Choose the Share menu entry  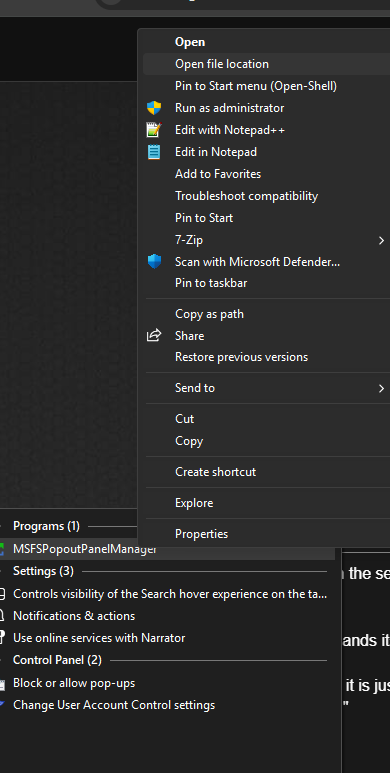point(189,336)
